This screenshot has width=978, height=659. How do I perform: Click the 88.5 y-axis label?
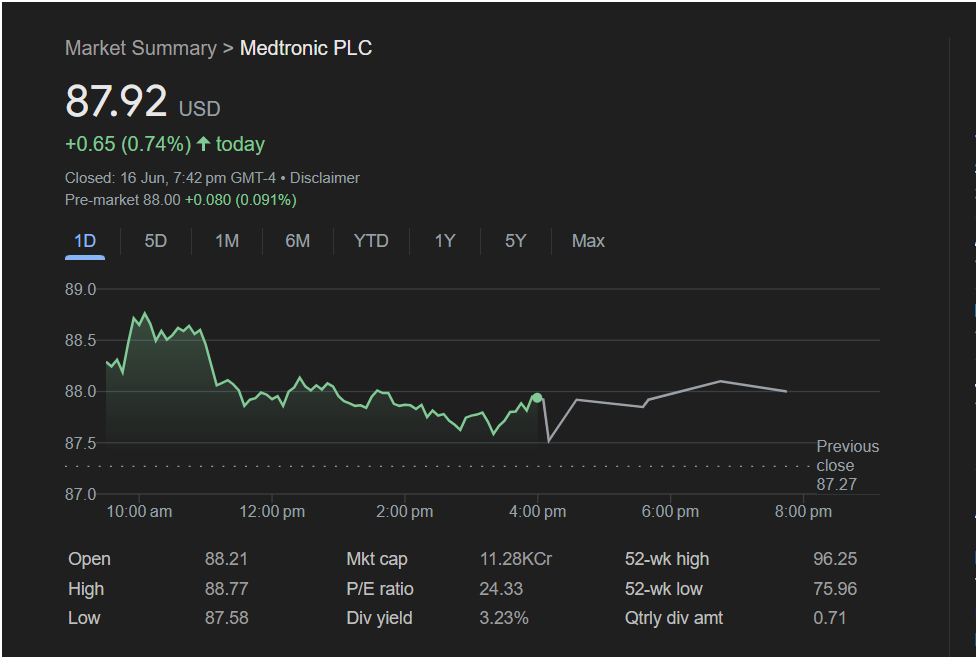point(80,341)
